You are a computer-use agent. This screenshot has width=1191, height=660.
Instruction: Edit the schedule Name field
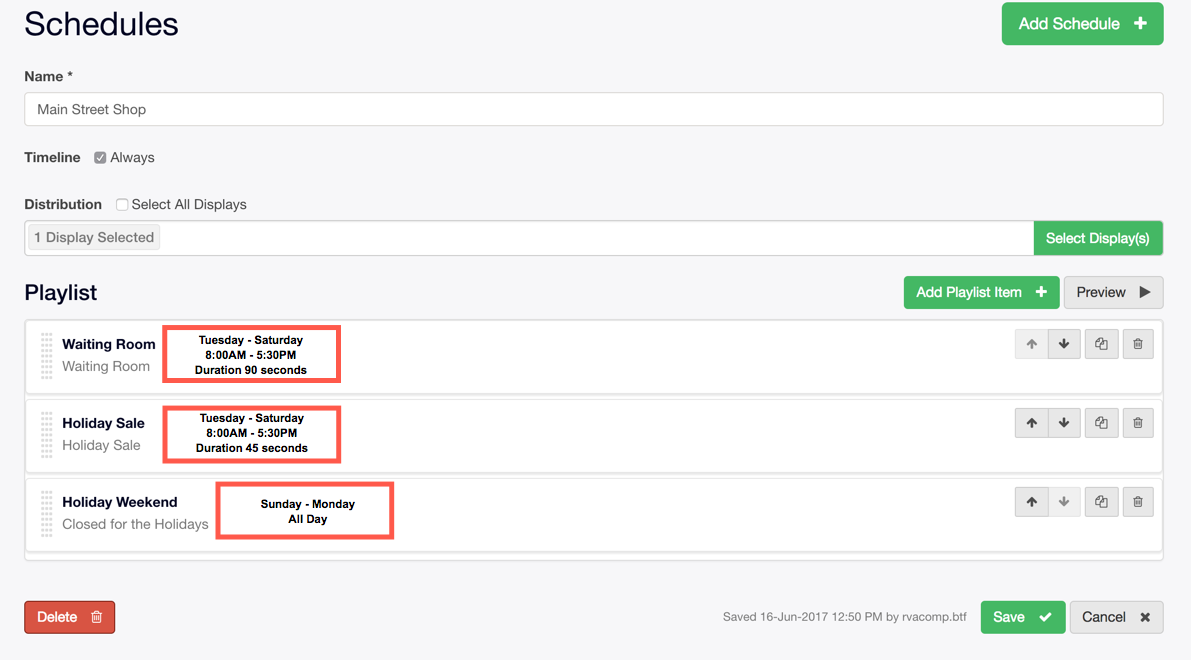point(594,109)
